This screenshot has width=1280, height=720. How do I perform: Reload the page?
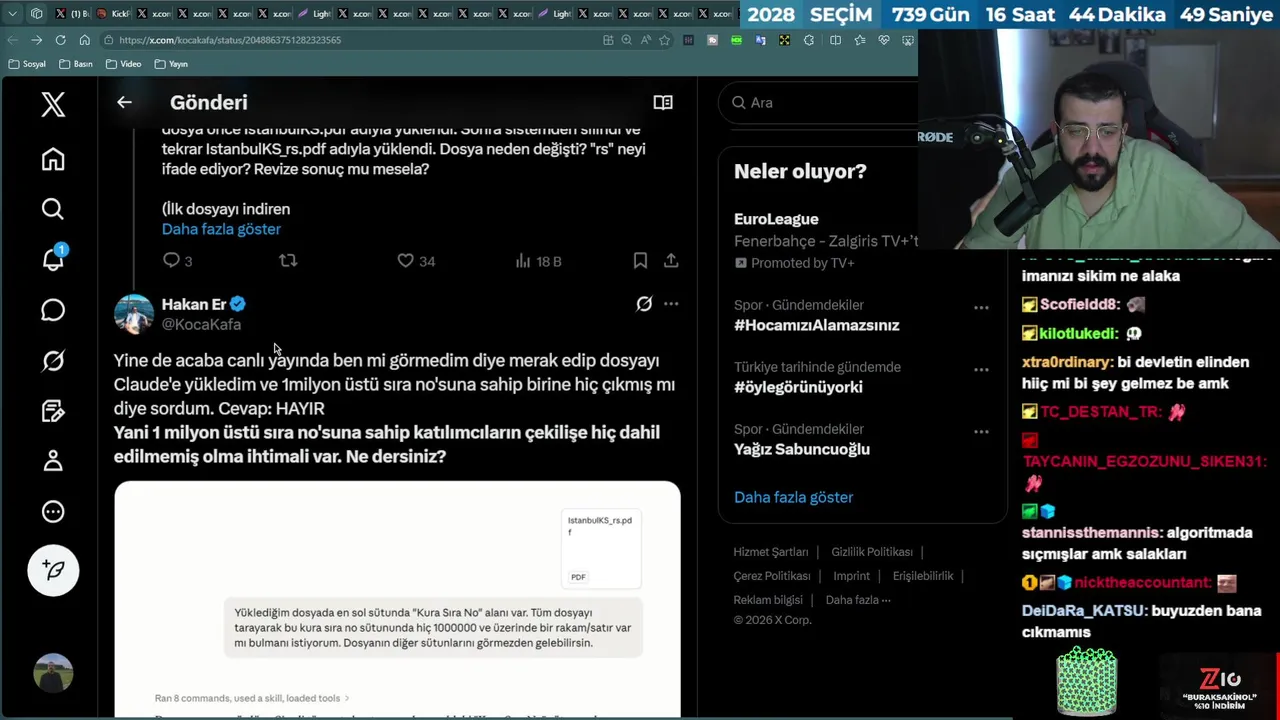point(60,40)
